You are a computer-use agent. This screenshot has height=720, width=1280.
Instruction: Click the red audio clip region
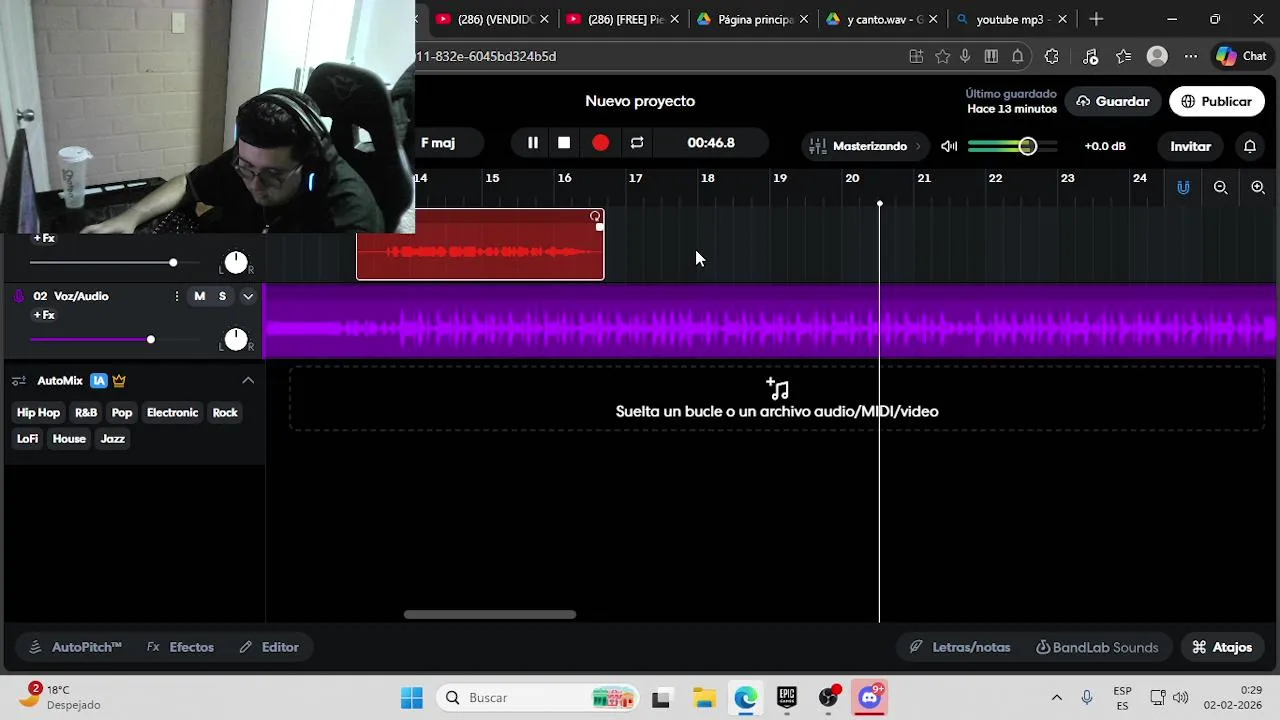point(480,245)
